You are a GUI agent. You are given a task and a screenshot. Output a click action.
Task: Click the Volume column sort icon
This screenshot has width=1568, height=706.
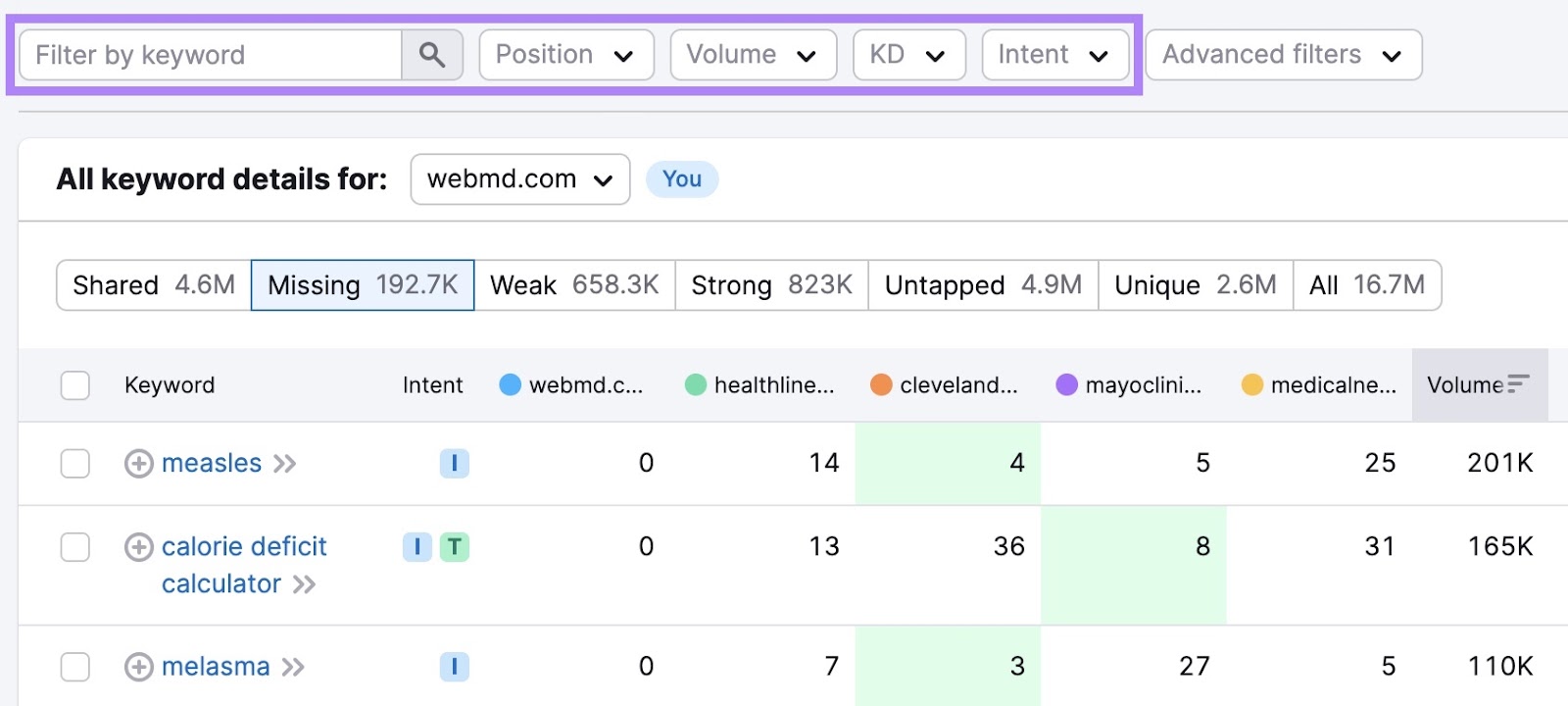[x=1518, y=384]
